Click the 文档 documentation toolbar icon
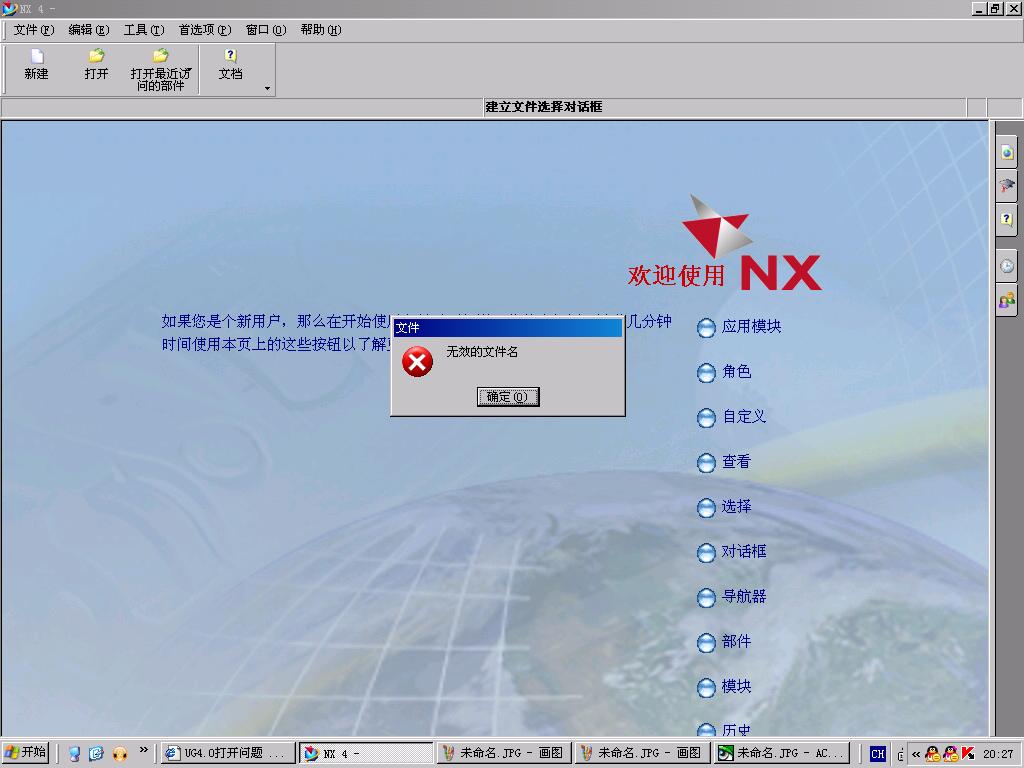The height and width of the screenshot is (768, 1024). click(x=230, y=65)
